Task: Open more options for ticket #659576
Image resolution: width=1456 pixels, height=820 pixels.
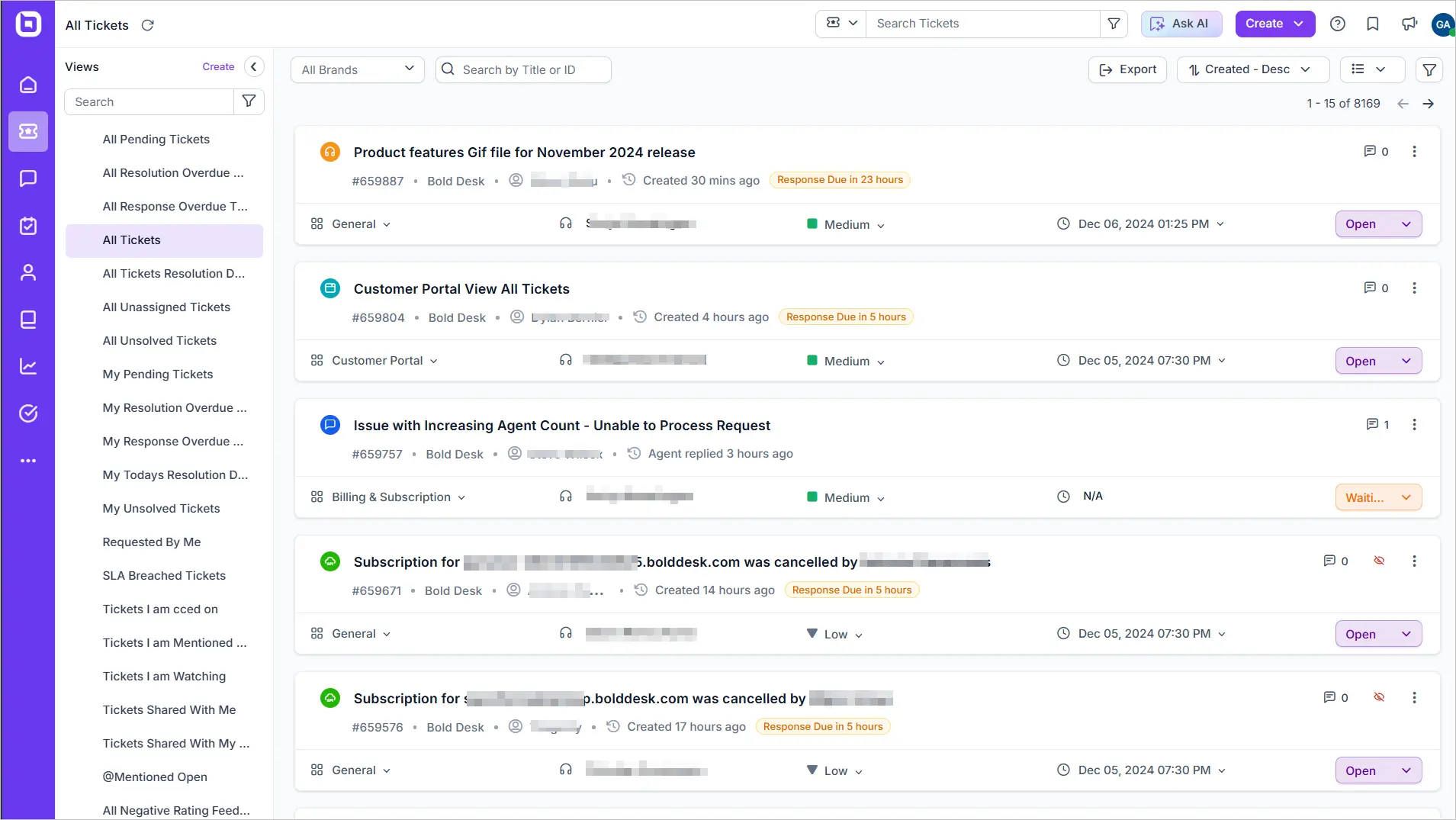Action: 1414,698
